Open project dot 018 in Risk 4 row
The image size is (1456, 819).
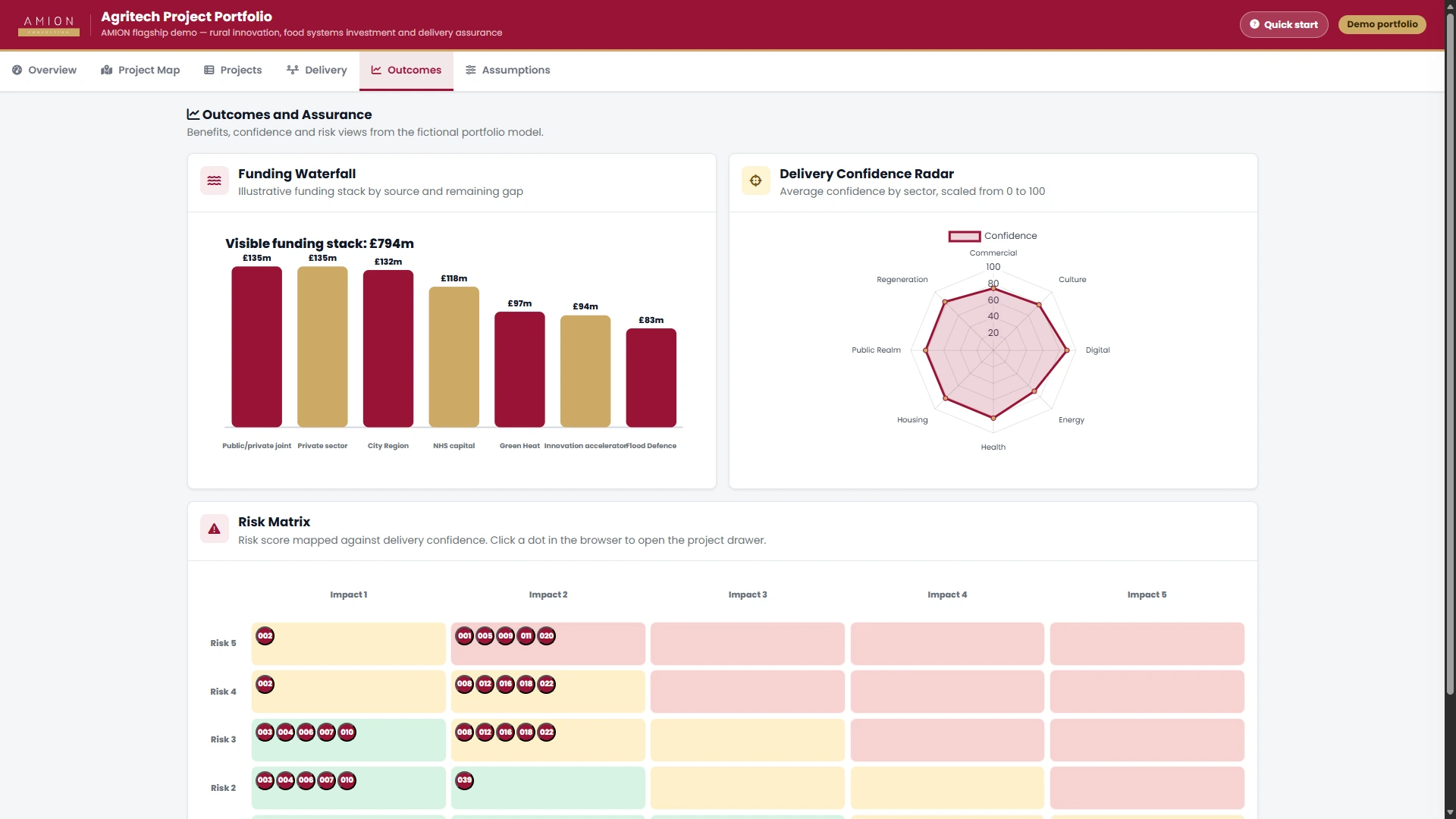[526, 684]
